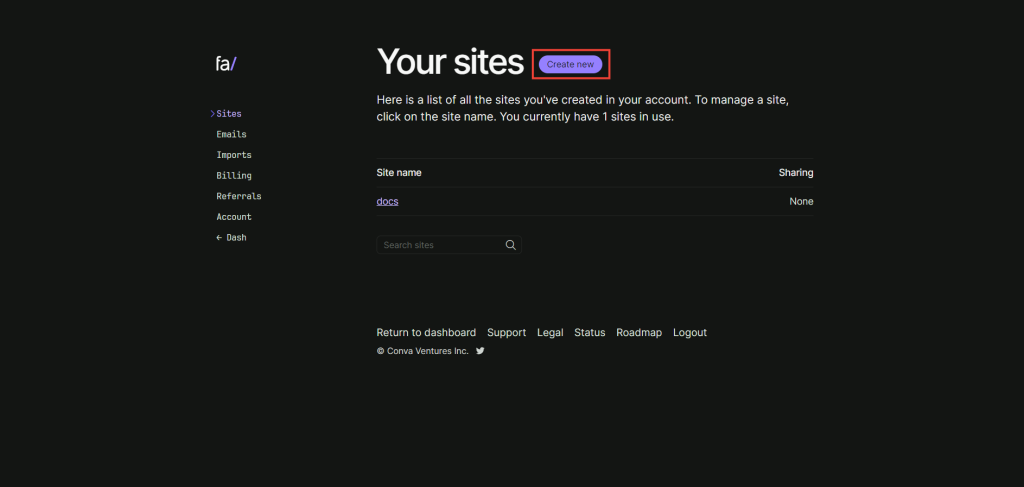Open Account settings from sidebar
The height and width of the screenshot is (487, 1024).
(x=234, y=217)
